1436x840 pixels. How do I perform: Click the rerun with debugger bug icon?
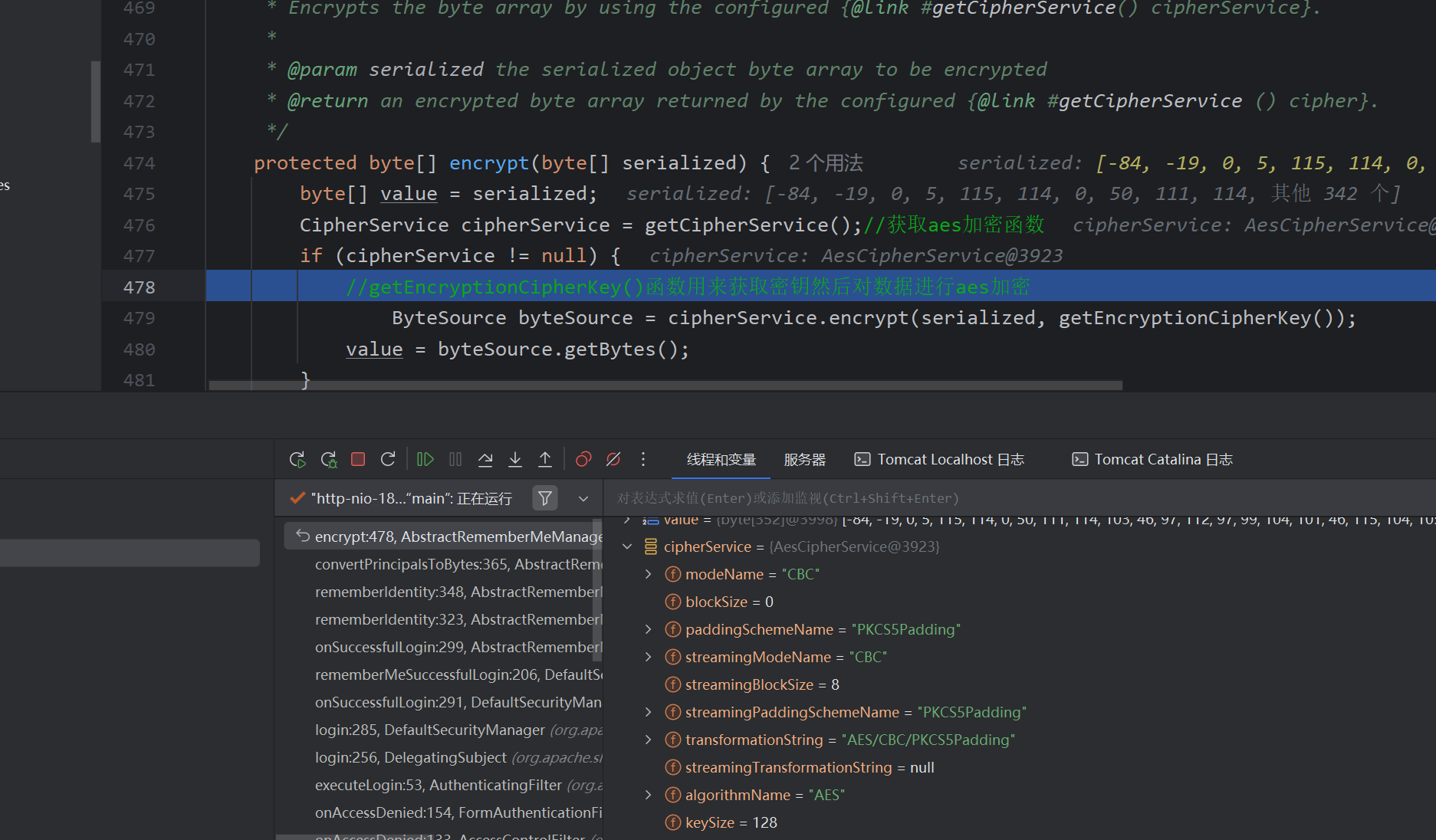click(328, 459)
